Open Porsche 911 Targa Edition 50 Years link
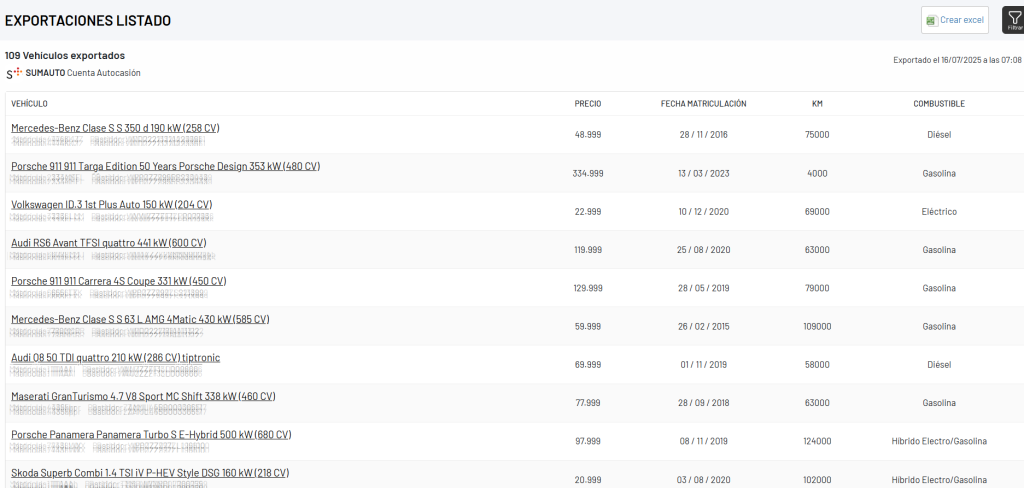The width and height of the screenshot is (1024, 488). coord(165,166)
